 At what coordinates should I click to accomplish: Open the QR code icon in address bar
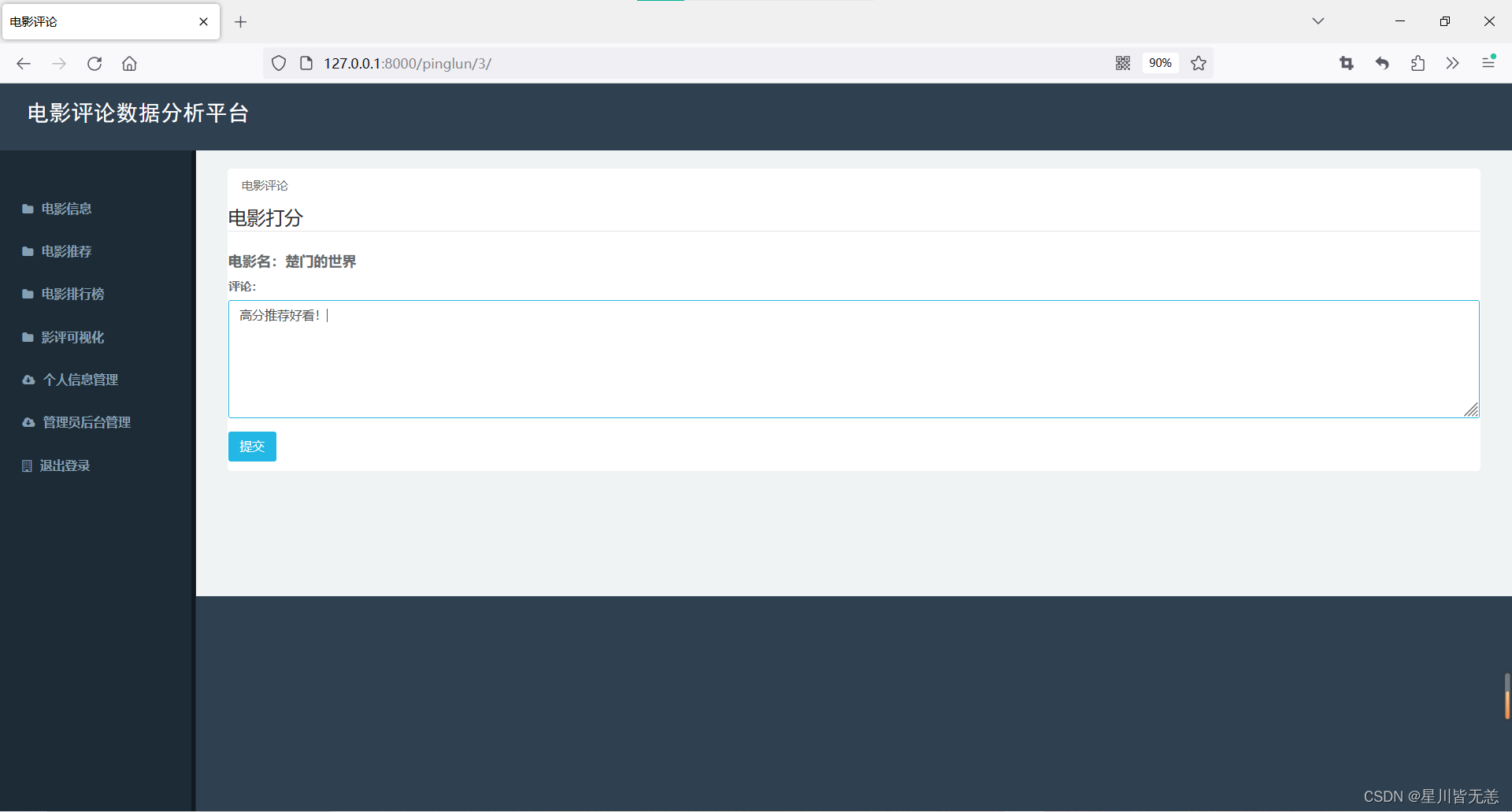1123,63
